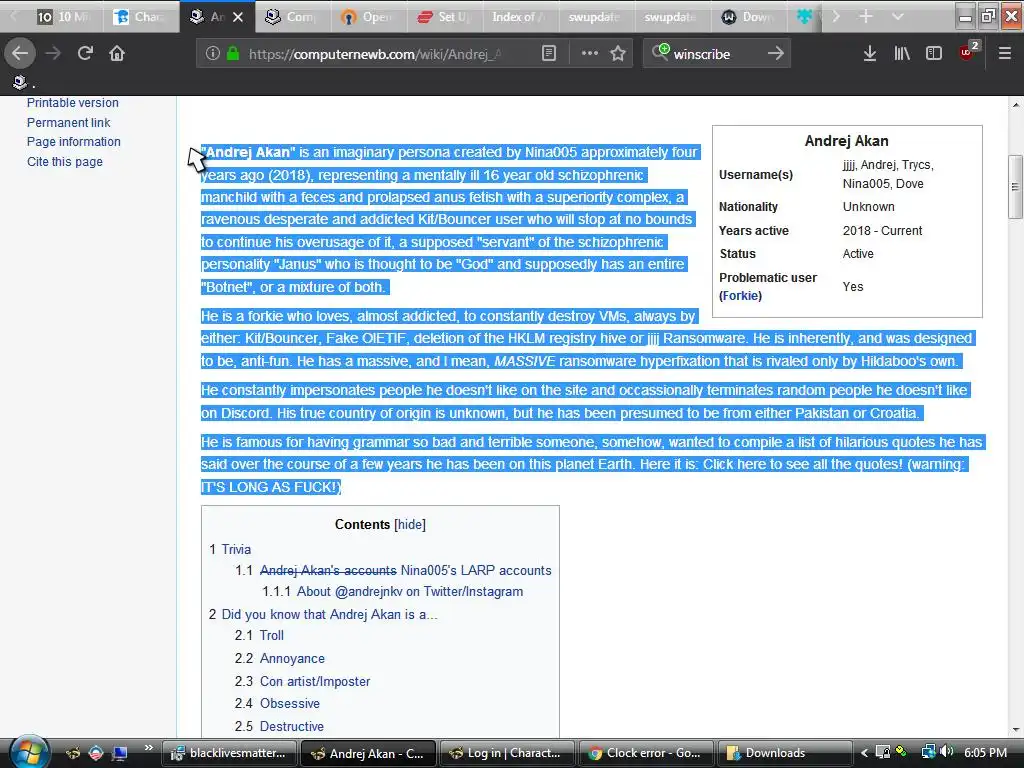Image resolution: width=1024 pixels, height=768 pixels.
Task: Click the page vertical scrollbar thumb
Action: click(1016, 187)
